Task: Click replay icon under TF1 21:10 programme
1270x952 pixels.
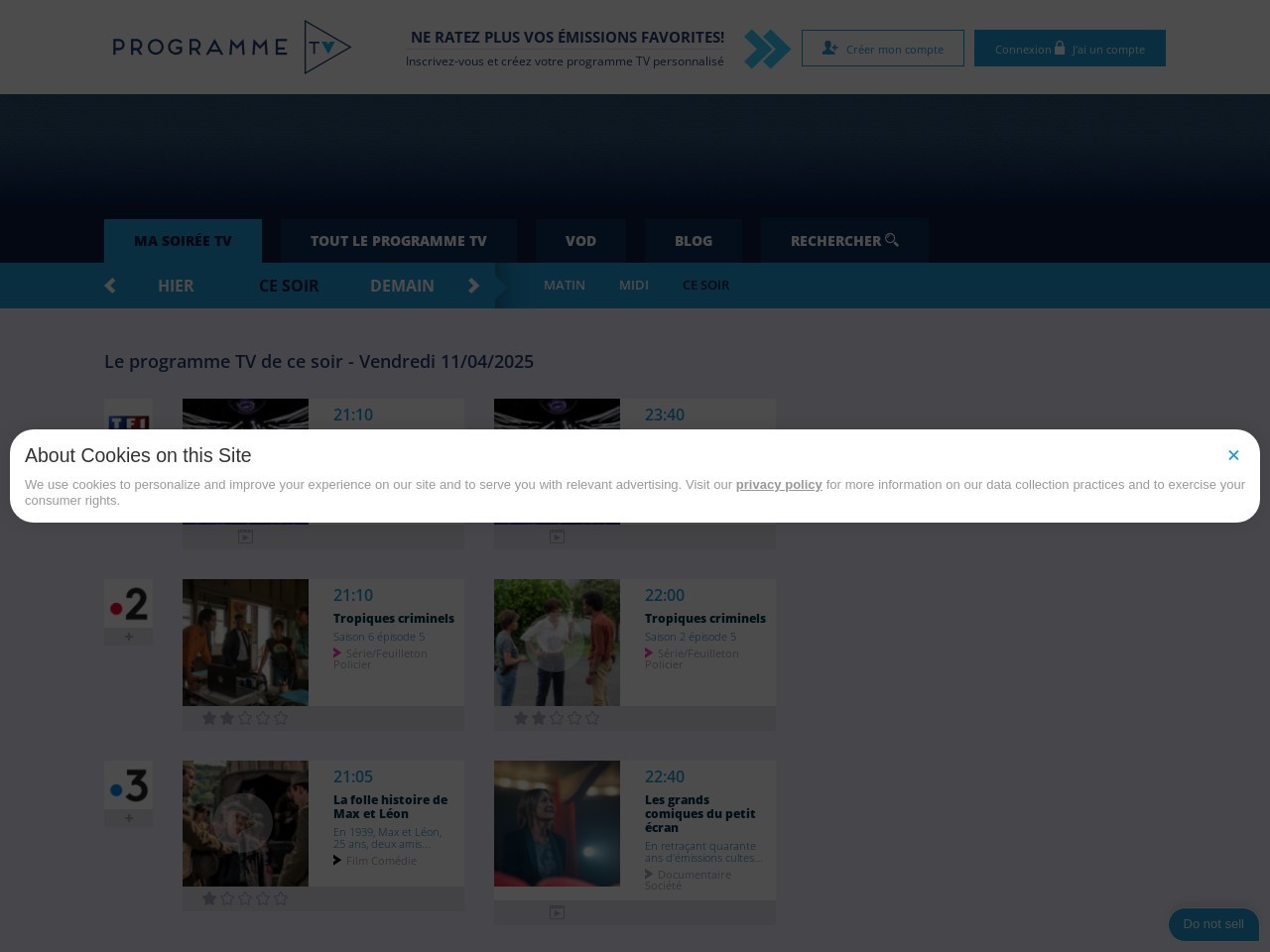Action: tap(245, 536)
